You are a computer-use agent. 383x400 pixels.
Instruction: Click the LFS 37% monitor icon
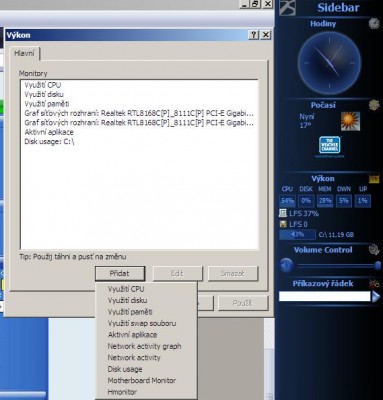pos(283,213)
